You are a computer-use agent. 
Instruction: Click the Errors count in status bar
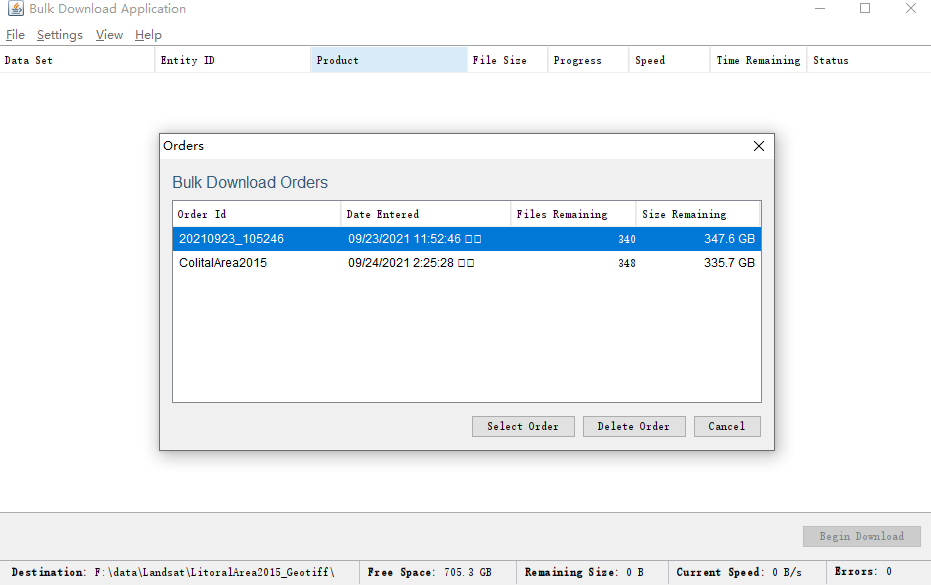pyautogui.click(x=863, y=571)
